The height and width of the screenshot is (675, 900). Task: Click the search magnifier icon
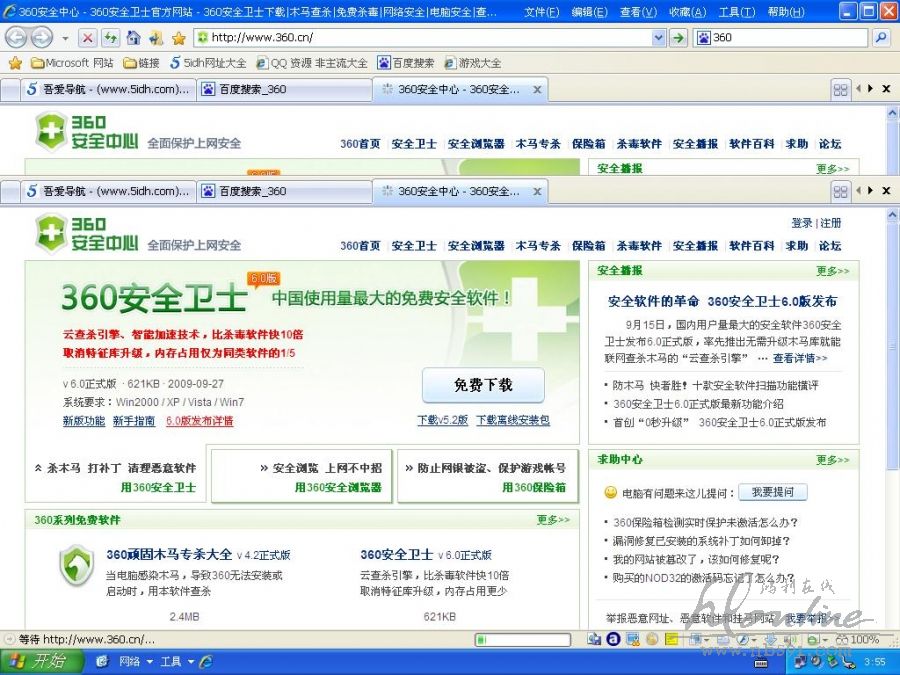[x=881, y=38]
